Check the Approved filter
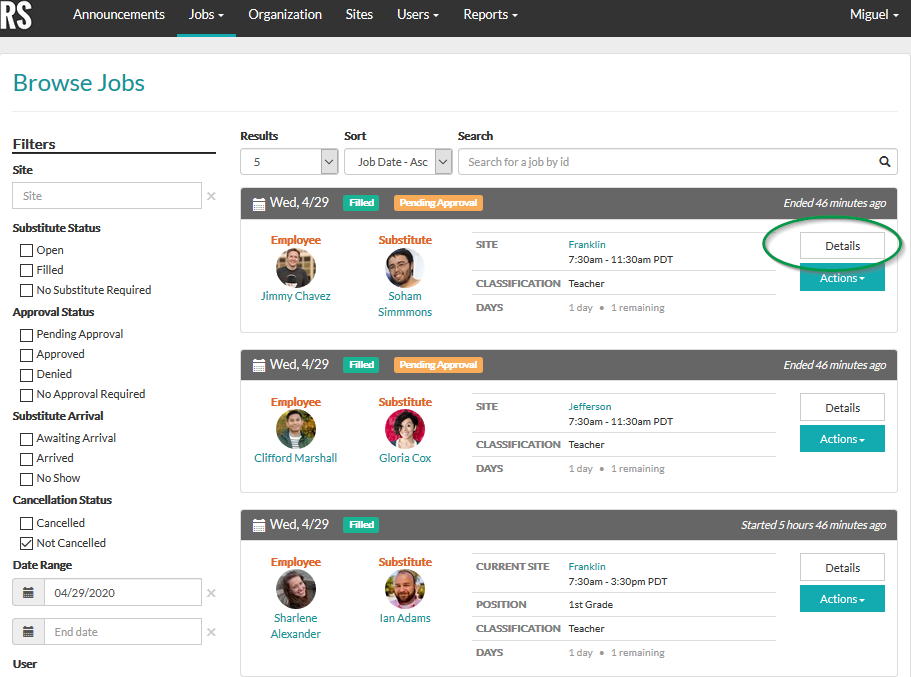 [x=26, y=355]
